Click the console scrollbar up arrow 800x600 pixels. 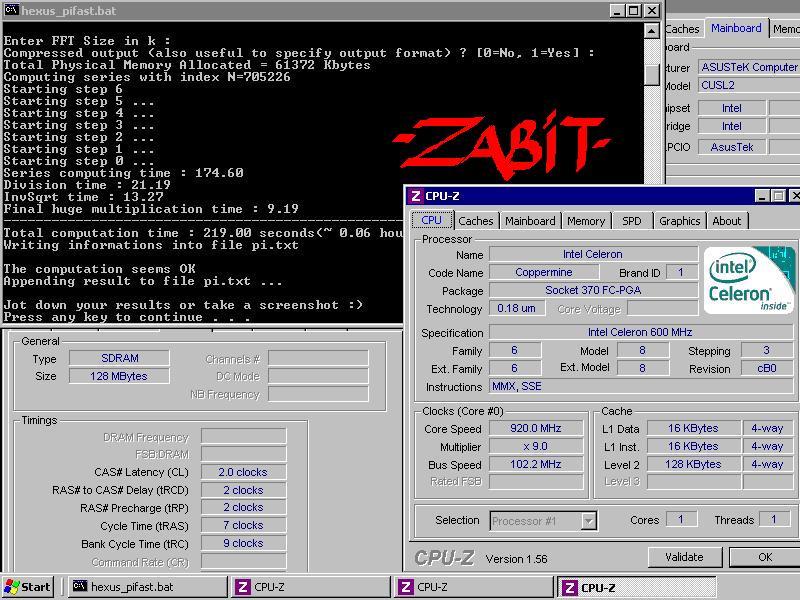(652, 31)
